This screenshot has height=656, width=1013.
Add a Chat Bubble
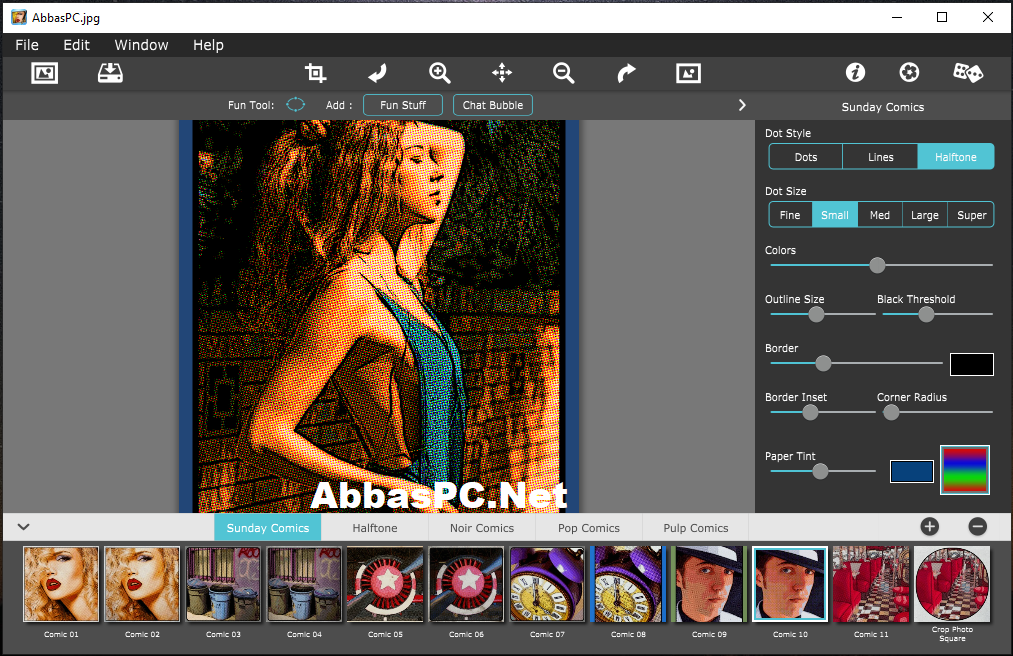coord(493,105)
